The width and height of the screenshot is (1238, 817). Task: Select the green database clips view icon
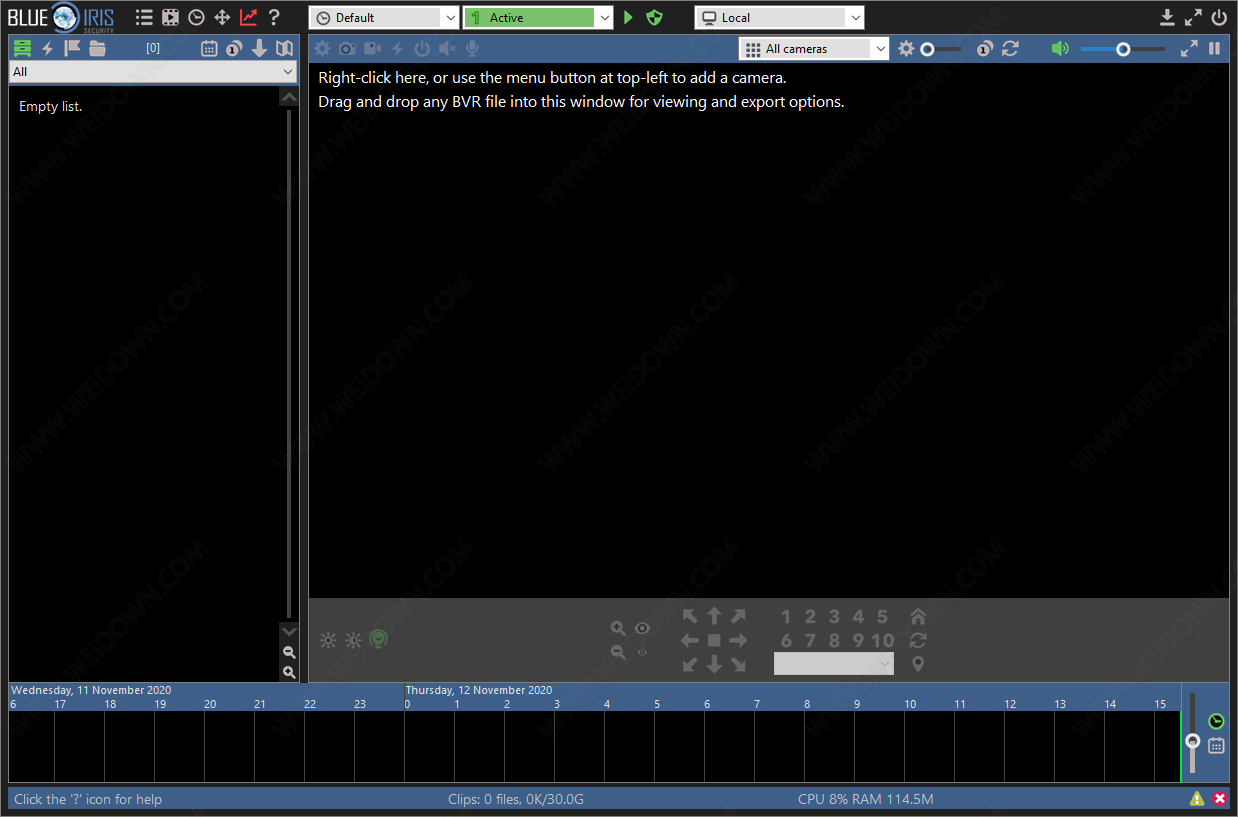coord(22,48)
